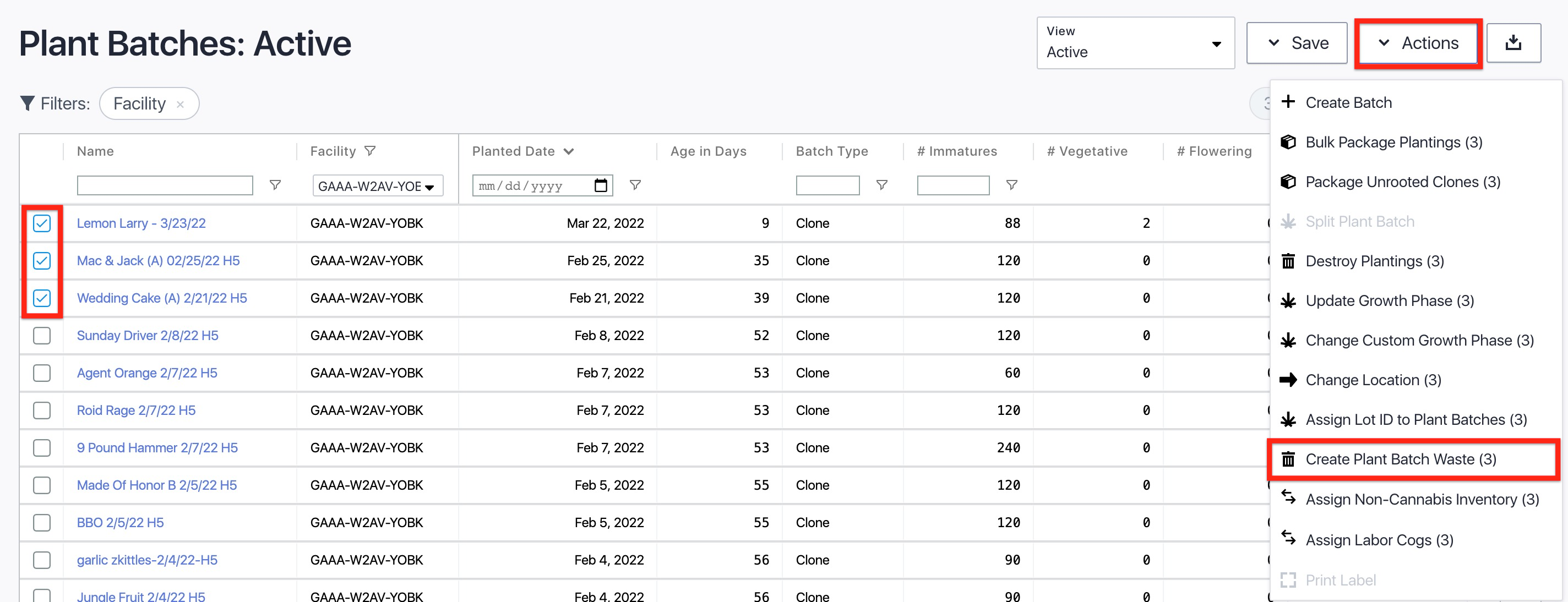Screen dimensions: 1568x602
Task: Click the filter funnel beside Batch Type input
Action: tap(881, 185)
